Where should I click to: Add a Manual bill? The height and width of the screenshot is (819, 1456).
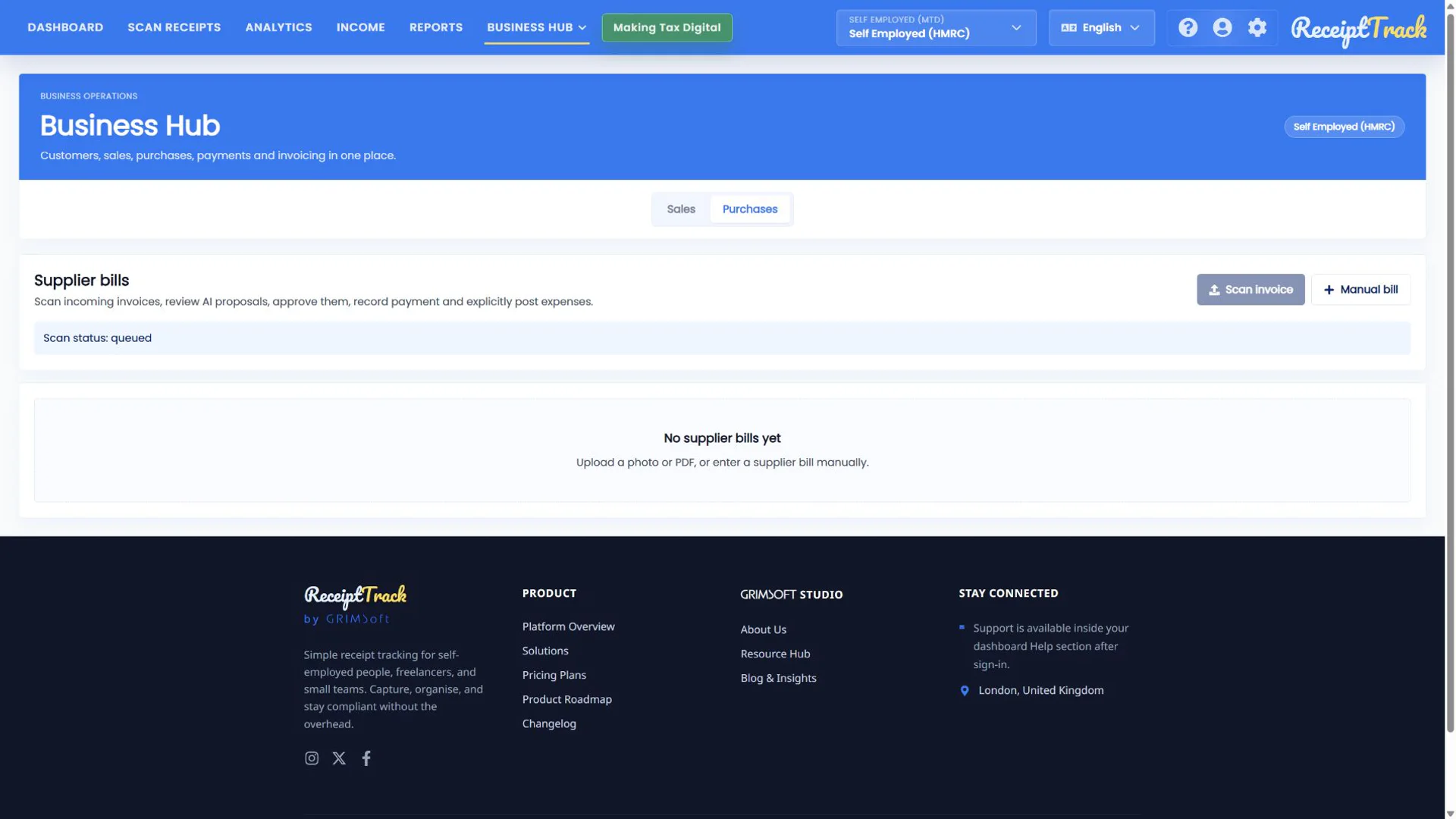point(1360,290)
